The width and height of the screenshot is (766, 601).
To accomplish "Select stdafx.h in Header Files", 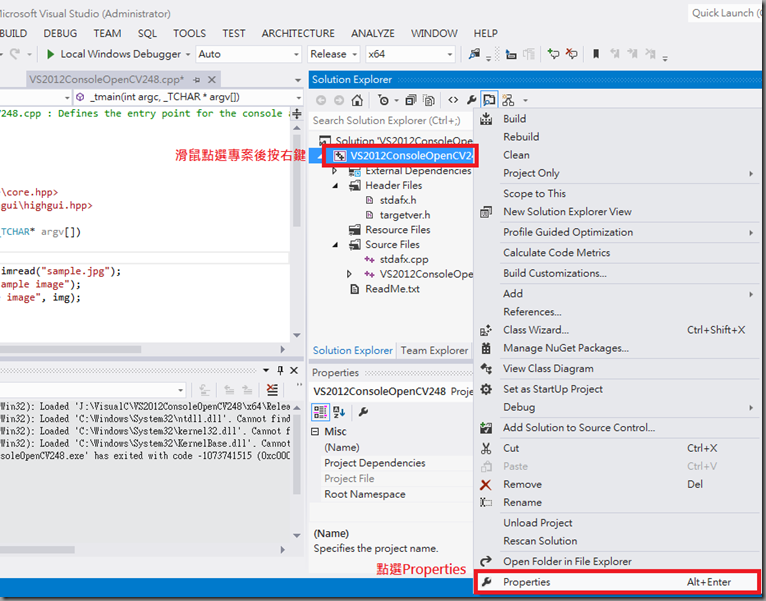I will (x=398, y=200).
